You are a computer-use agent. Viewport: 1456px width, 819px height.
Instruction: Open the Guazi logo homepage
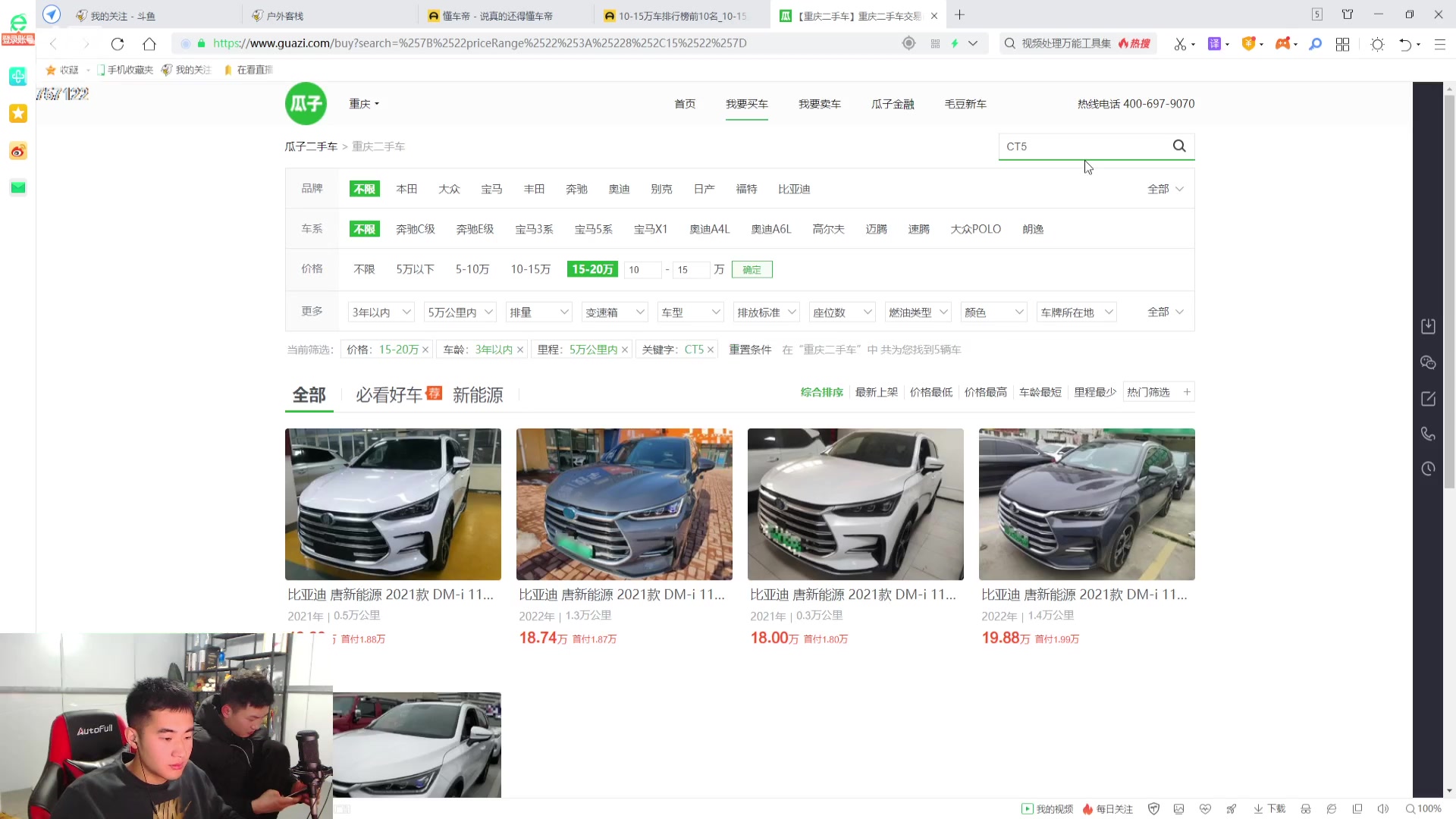[x=306, y=103]
